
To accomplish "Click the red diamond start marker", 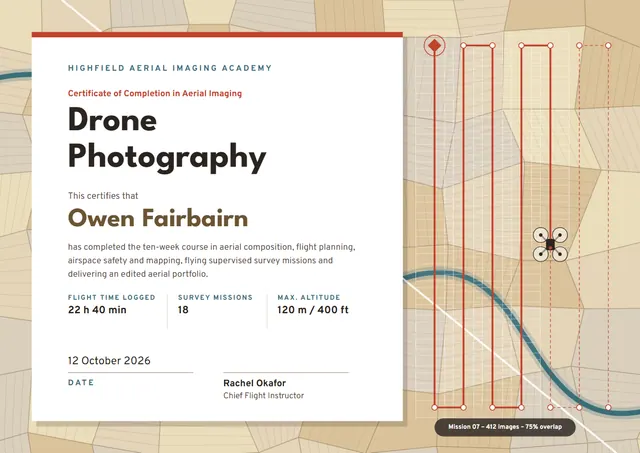I will [435, 45].
